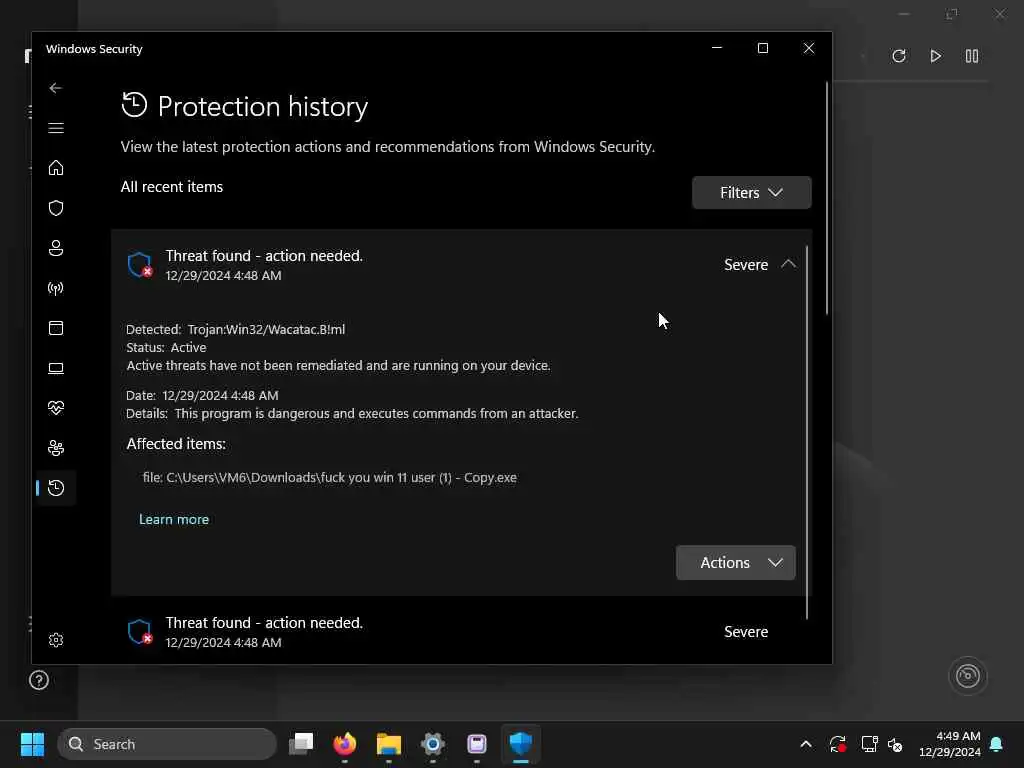
Task: Minimize the Windows Security window
Action: [x=717, y=48]
